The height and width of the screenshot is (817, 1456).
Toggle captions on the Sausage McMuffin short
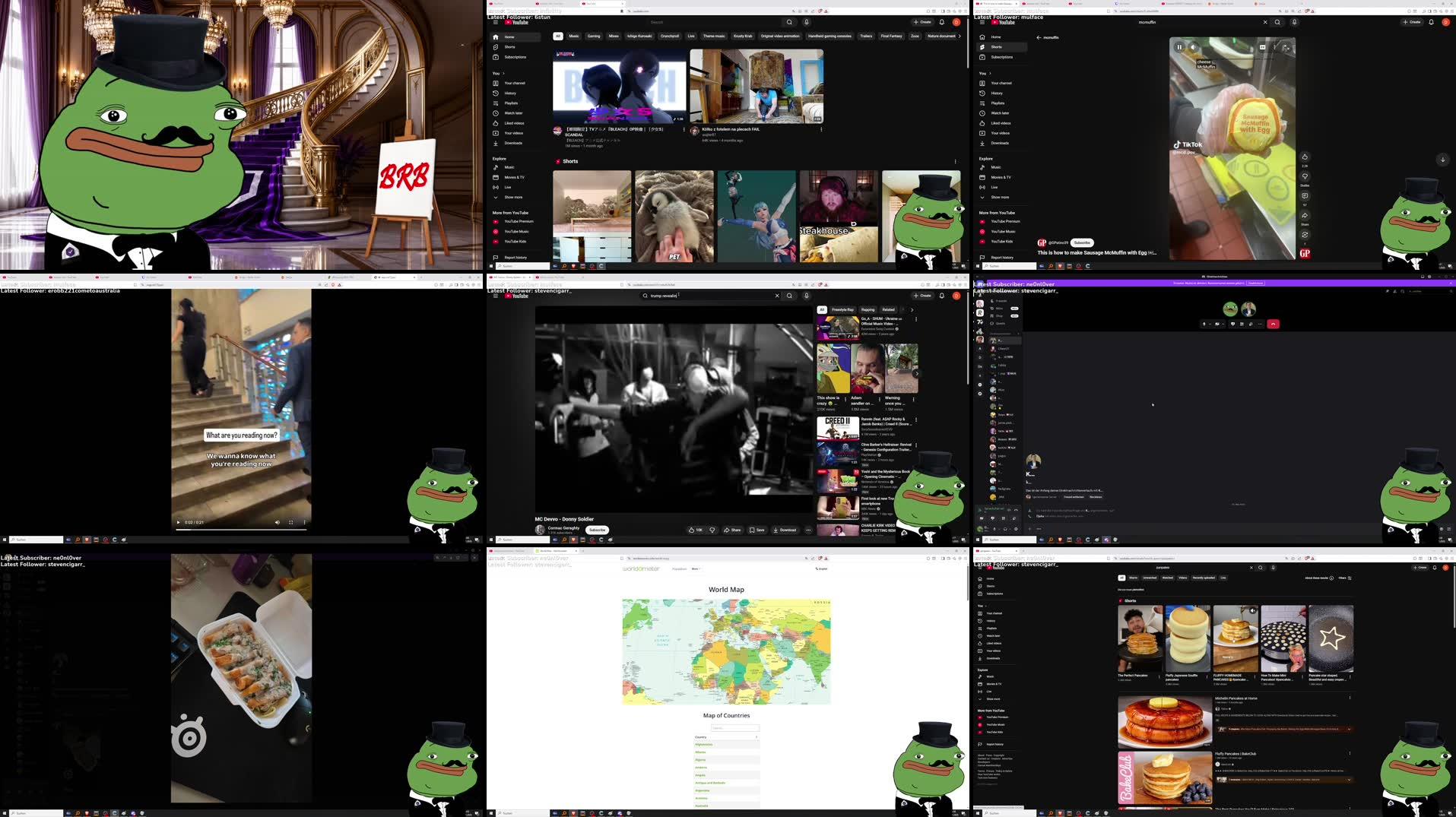click(x=1263, y=47)
